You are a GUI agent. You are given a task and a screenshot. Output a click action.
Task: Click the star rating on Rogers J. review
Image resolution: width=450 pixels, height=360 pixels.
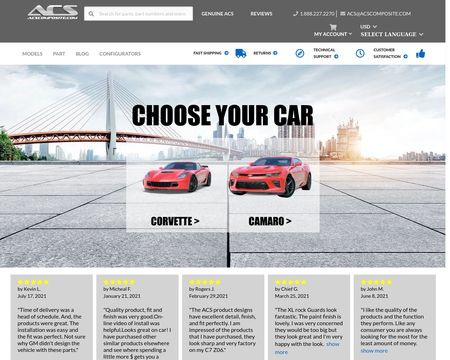(x=205, y=282)
